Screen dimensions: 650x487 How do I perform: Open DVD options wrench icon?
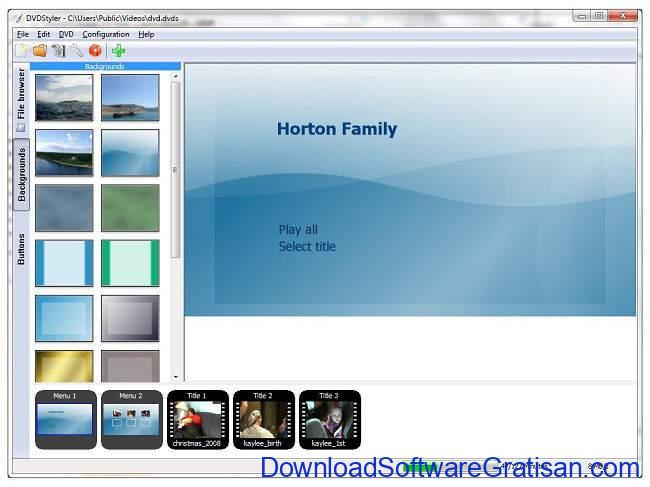click(77, 51)
